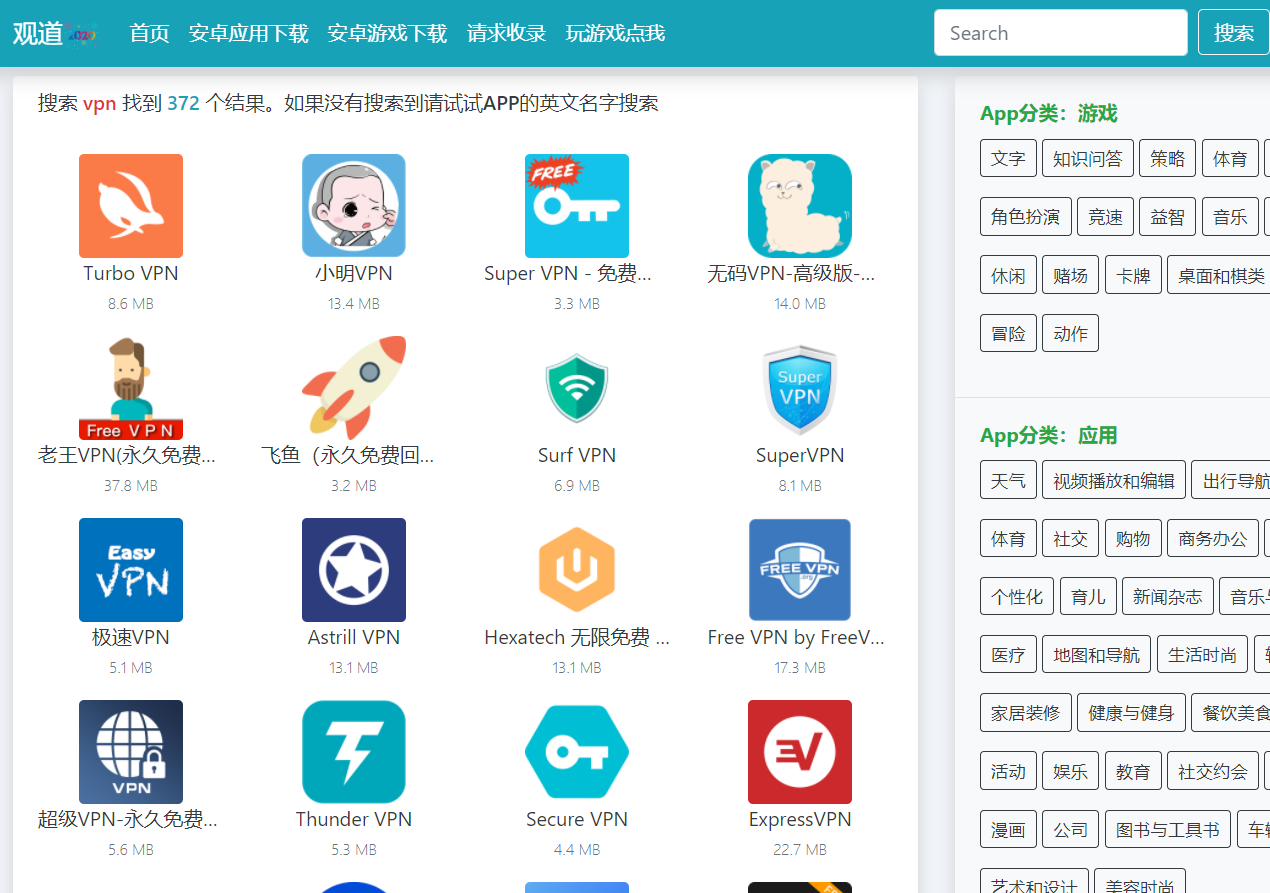The width and height of the screenshot is (1270, 893).
Task: Focus the Search input field
Action: click(x=1061, y=33)
